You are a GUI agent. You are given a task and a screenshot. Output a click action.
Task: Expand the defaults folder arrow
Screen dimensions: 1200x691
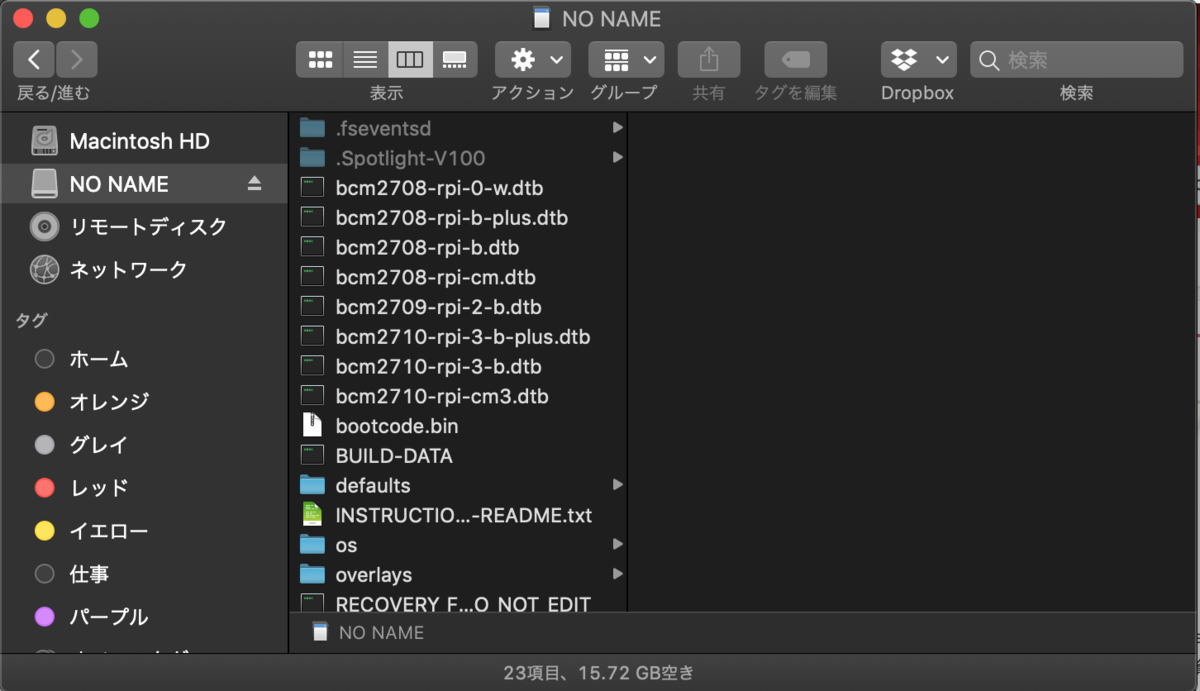[618, 485]
